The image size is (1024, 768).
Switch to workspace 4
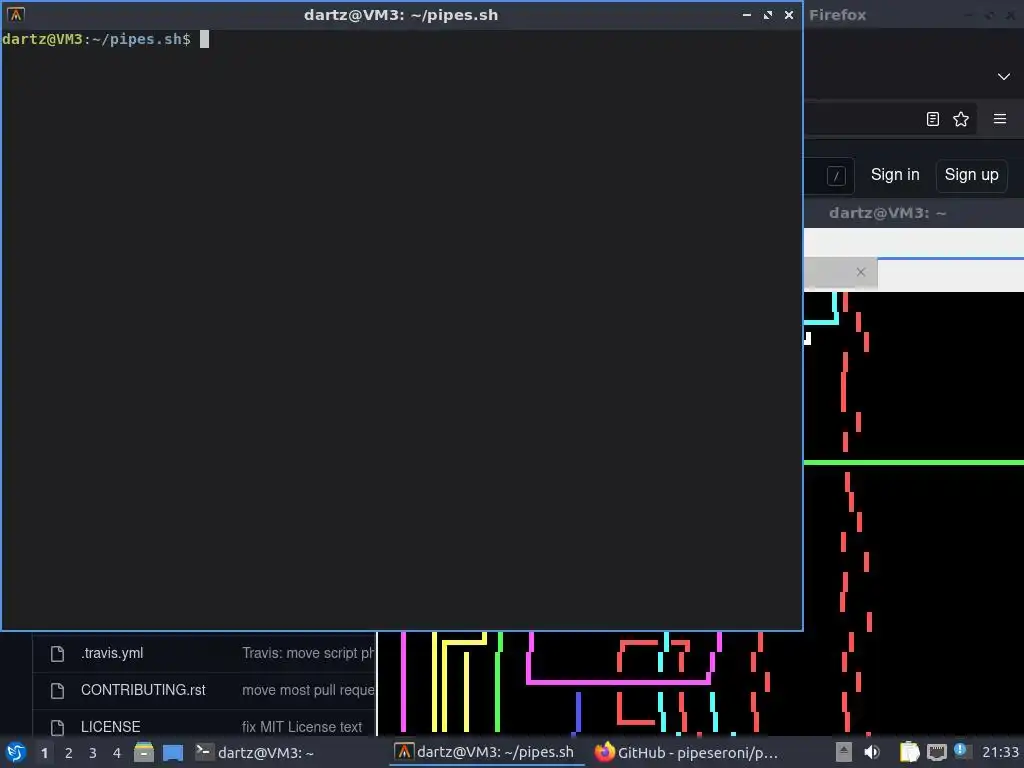[117, 753]
